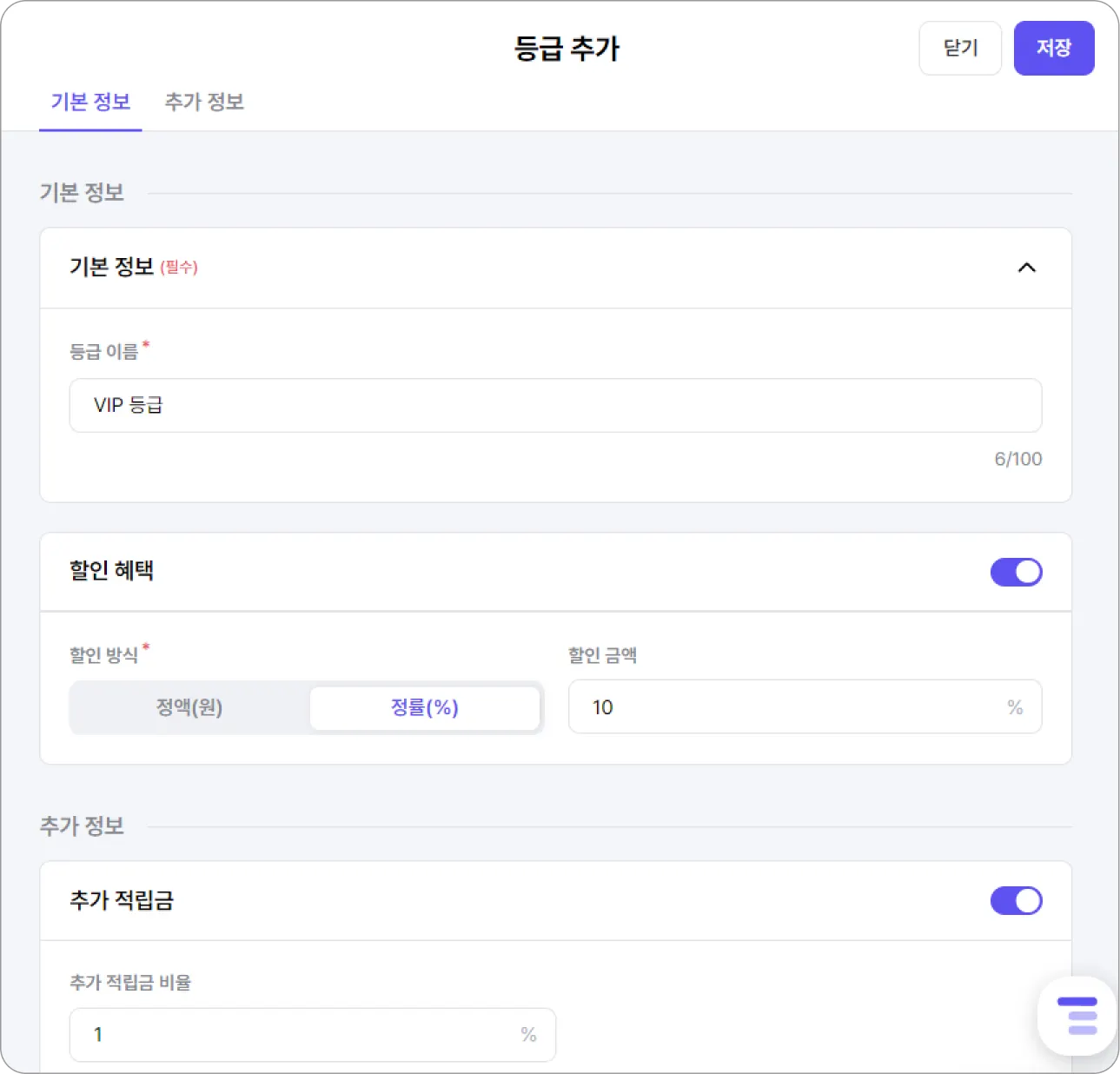Select the 기본 정보 tab
The image size is (1120, 1074).
(90, 103)
